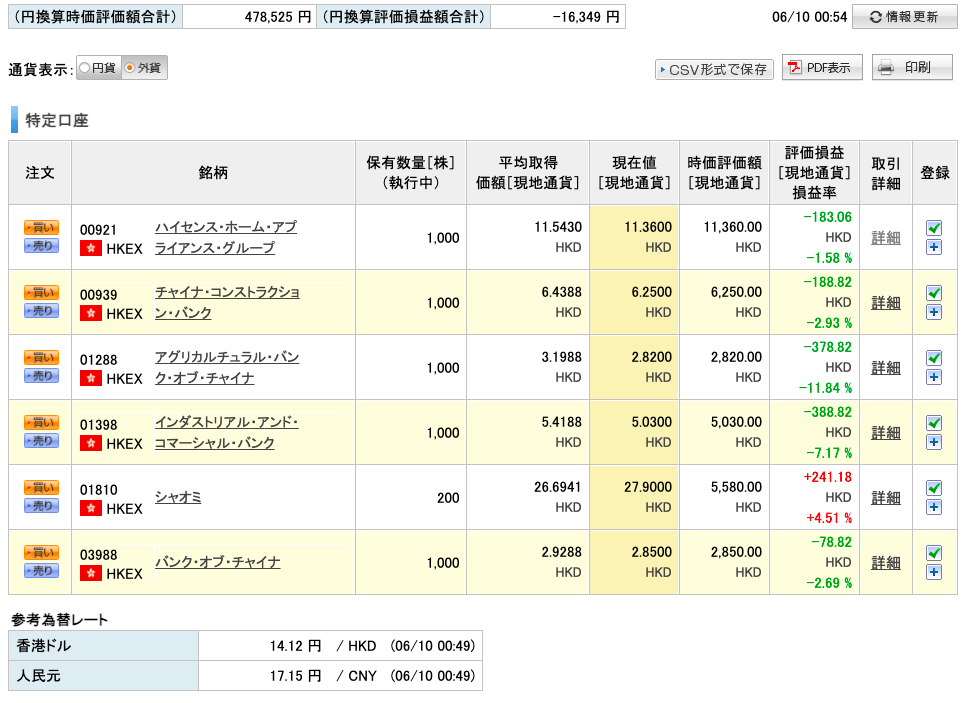View 詳細 trade details for 00921

point(886,238)
